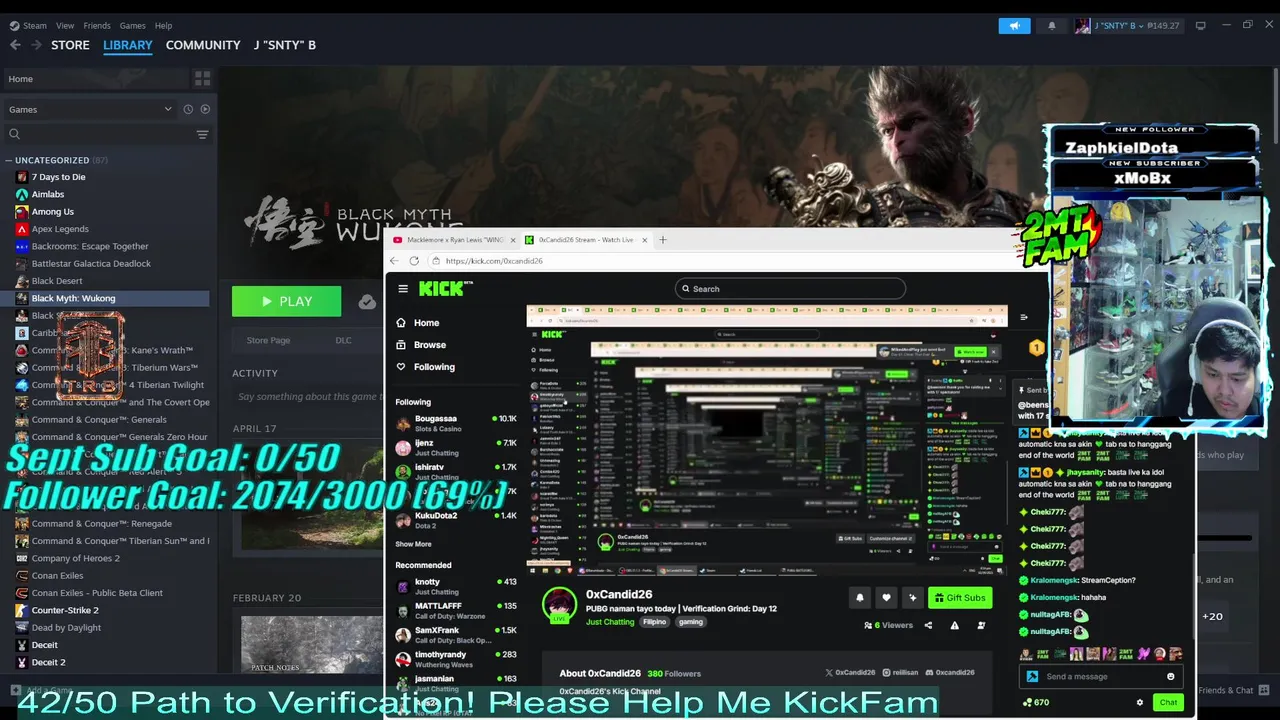Close the 0xCandid26 Stream browser tab
This screenshot has height=720, width=1280.
645,240
